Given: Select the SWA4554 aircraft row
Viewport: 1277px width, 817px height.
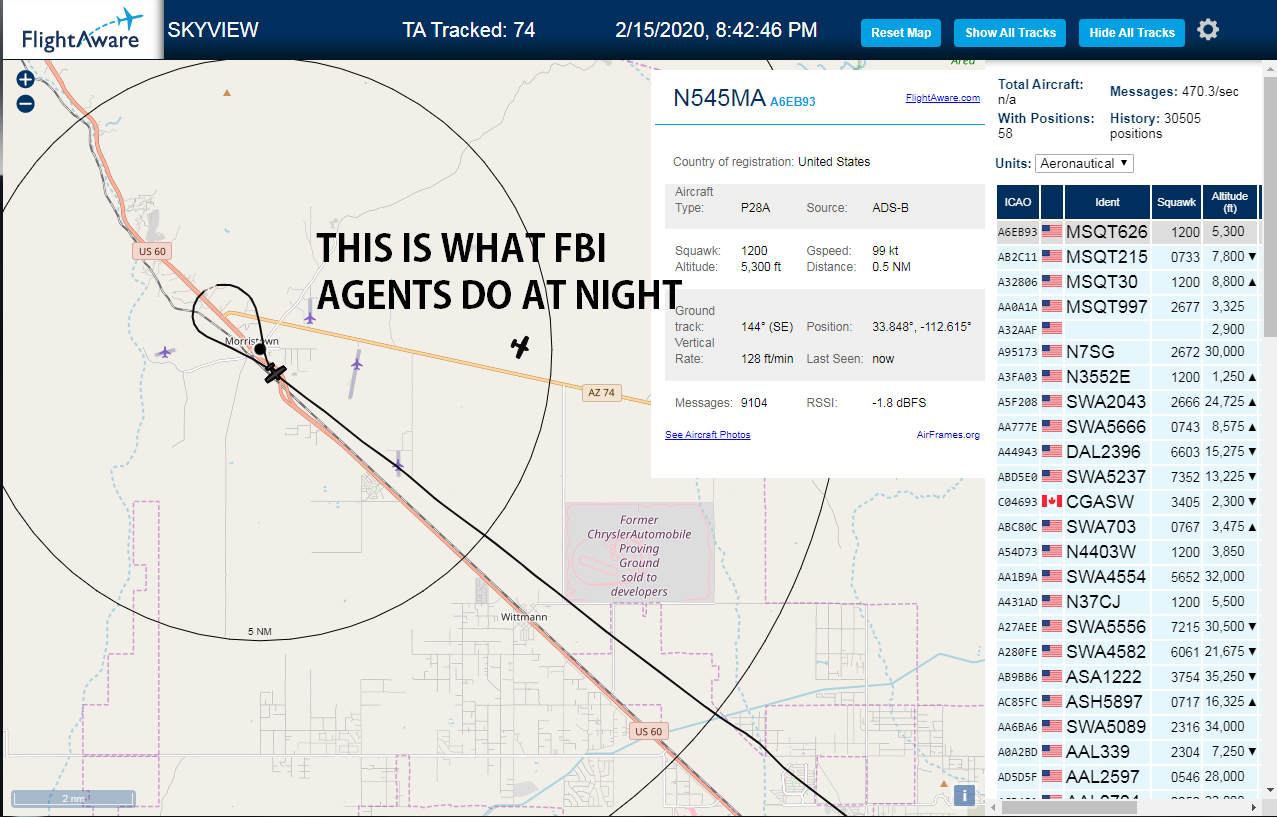Looking at the screenshot, I should pos(1129,576).
